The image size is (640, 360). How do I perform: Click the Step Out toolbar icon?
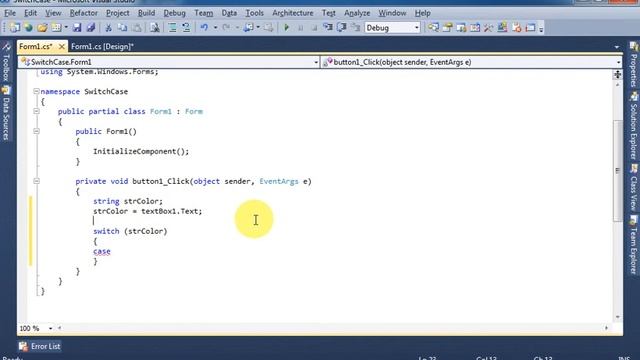tap(356, 28)
